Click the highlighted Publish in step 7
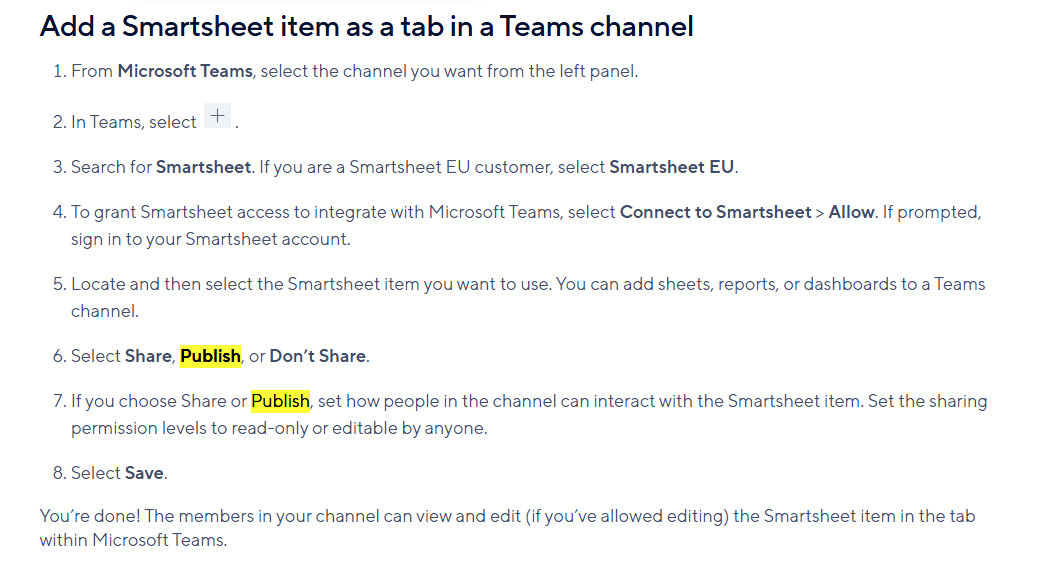1052x564 pixels. click(x=280, y=401)
